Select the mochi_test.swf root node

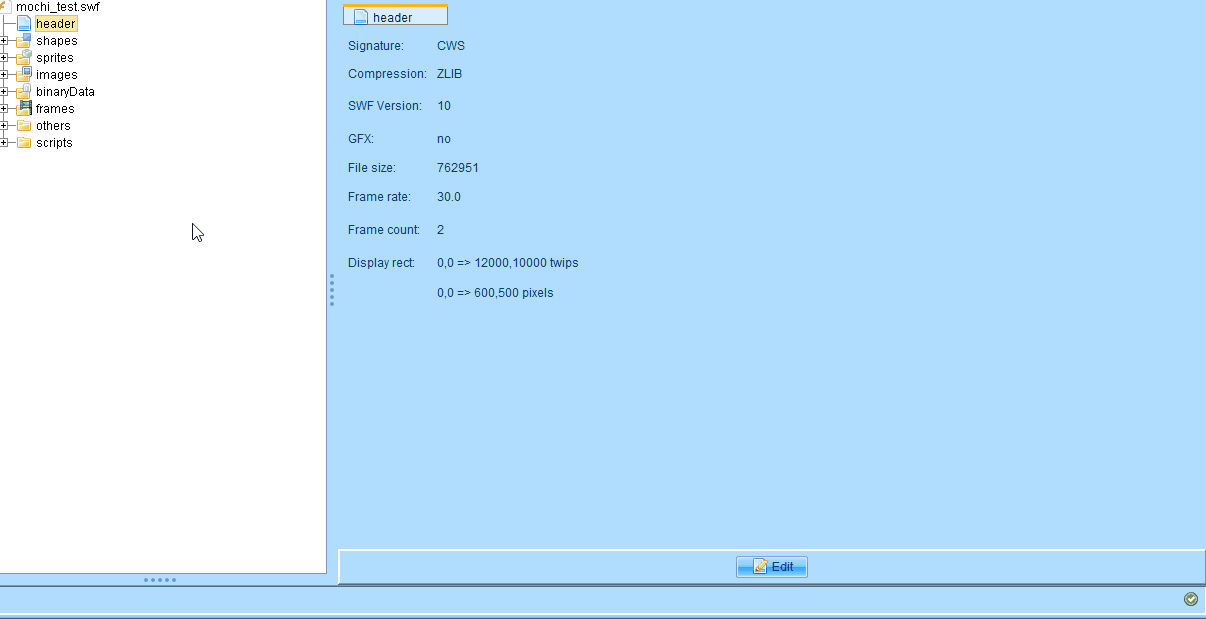click(x=57, y=7)
